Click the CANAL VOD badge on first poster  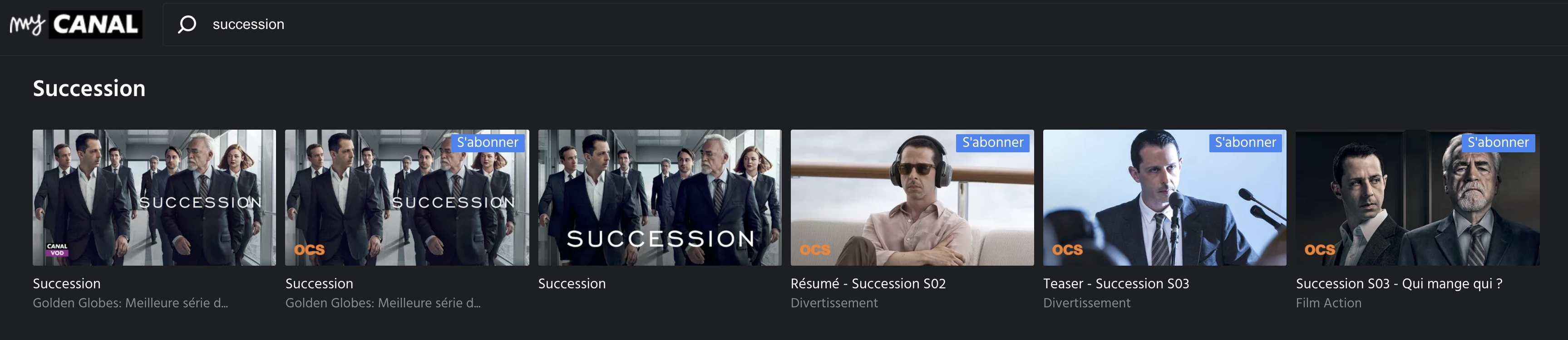(57, 249)
